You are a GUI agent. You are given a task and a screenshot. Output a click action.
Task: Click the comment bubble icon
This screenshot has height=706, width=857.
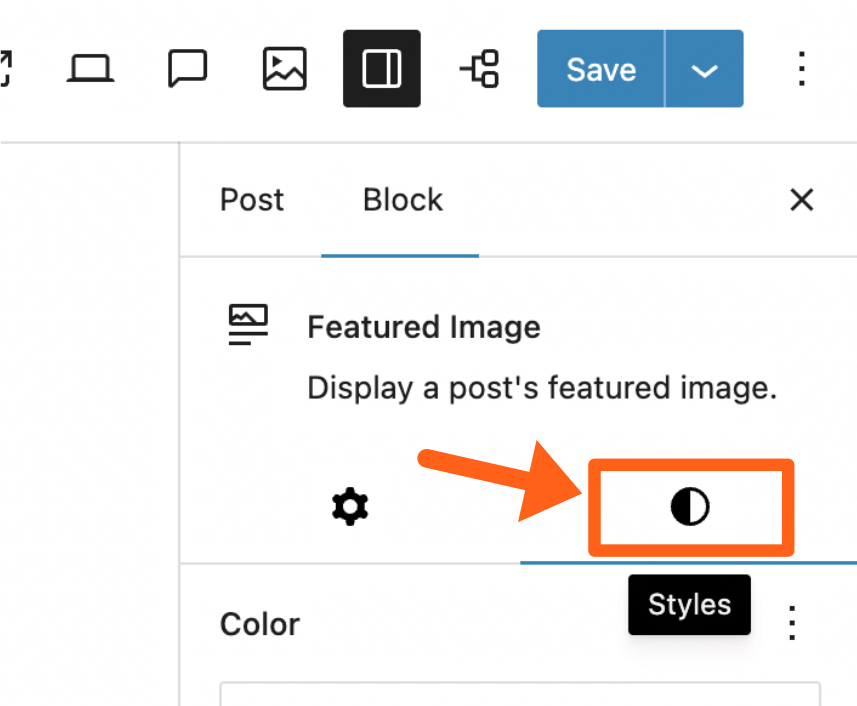pos(187,69)
